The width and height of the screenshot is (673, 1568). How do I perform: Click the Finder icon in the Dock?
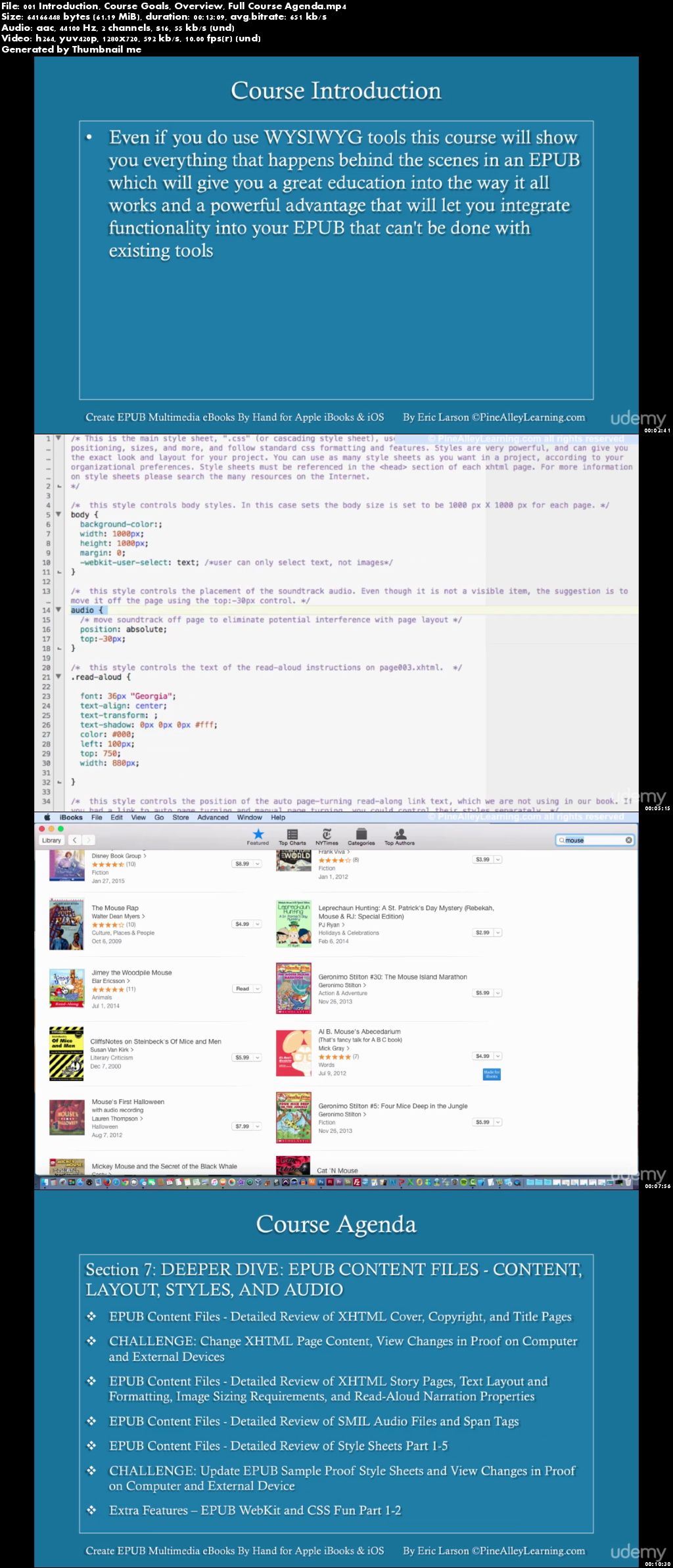[x=45, y=1182]
